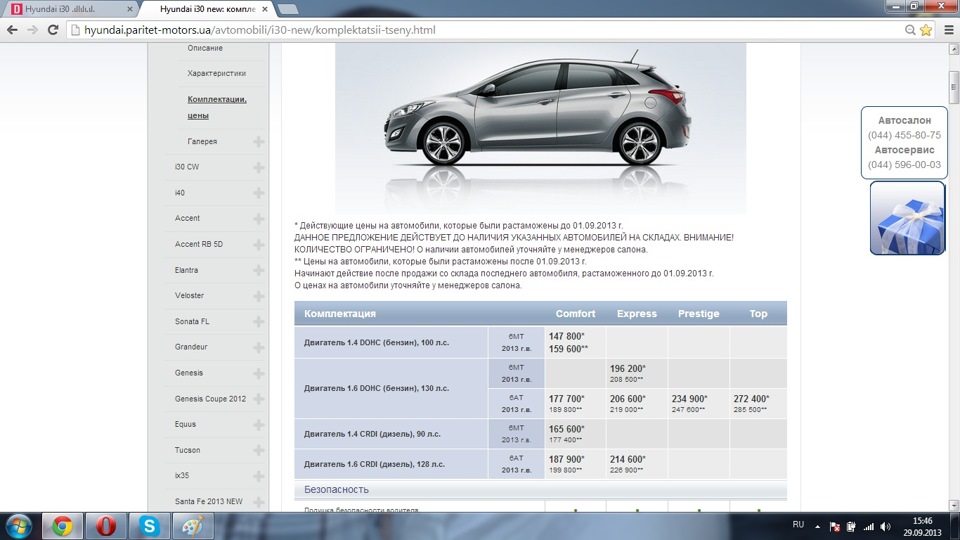Viewport: 960px width, 540px height.
Task: Select Accent in the model menu
Action: click(x=187, y=218)
